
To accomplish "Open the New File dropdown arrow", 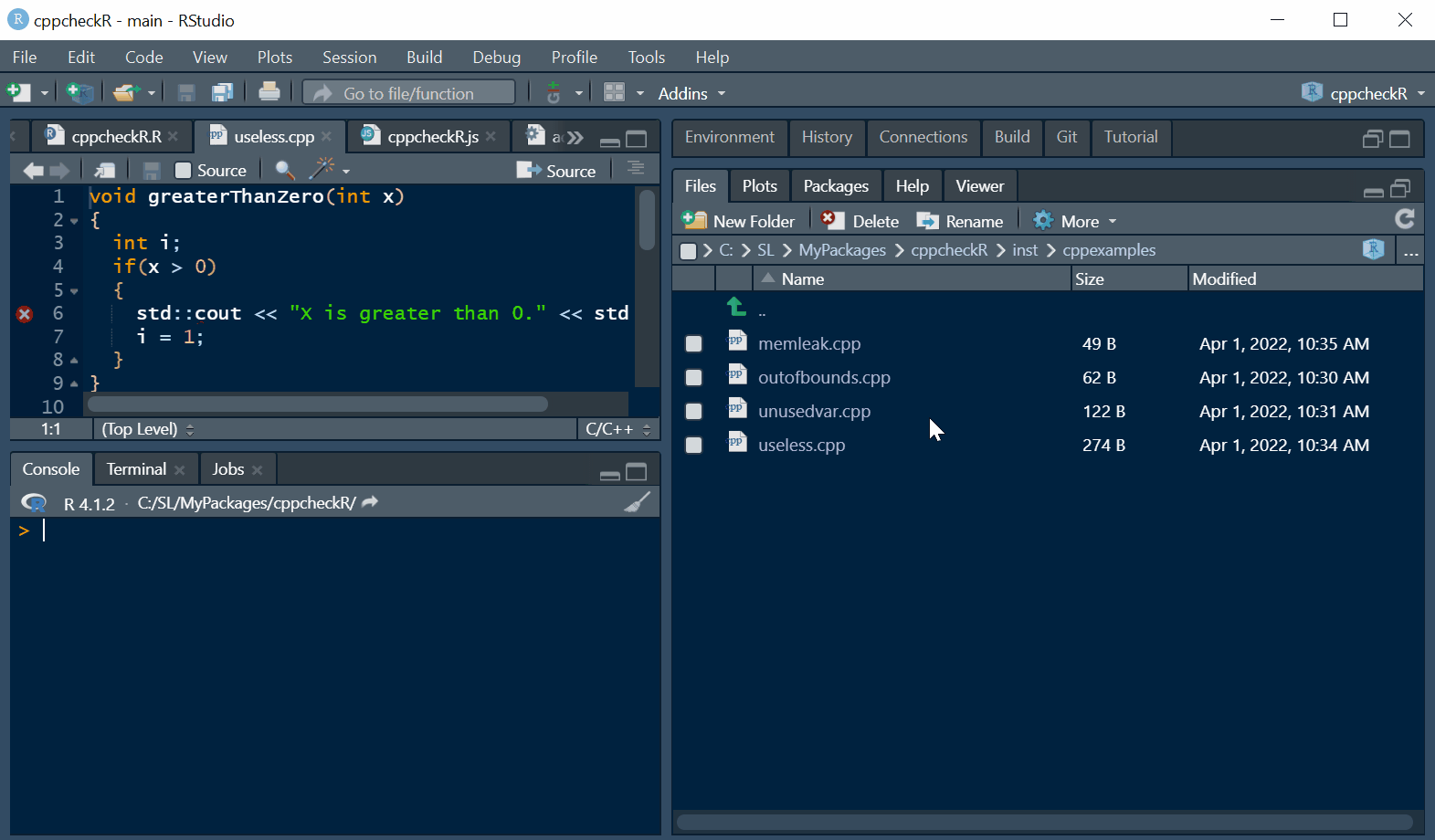I will click(x=44, y=94).
